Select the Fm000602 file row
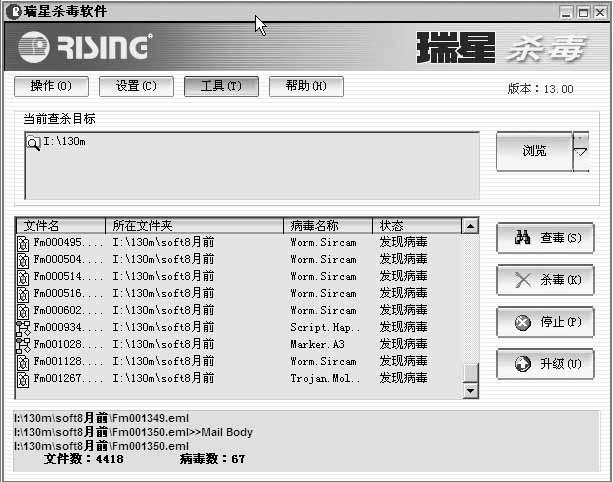This screenshot has width=613, height=482. (239, 310)
